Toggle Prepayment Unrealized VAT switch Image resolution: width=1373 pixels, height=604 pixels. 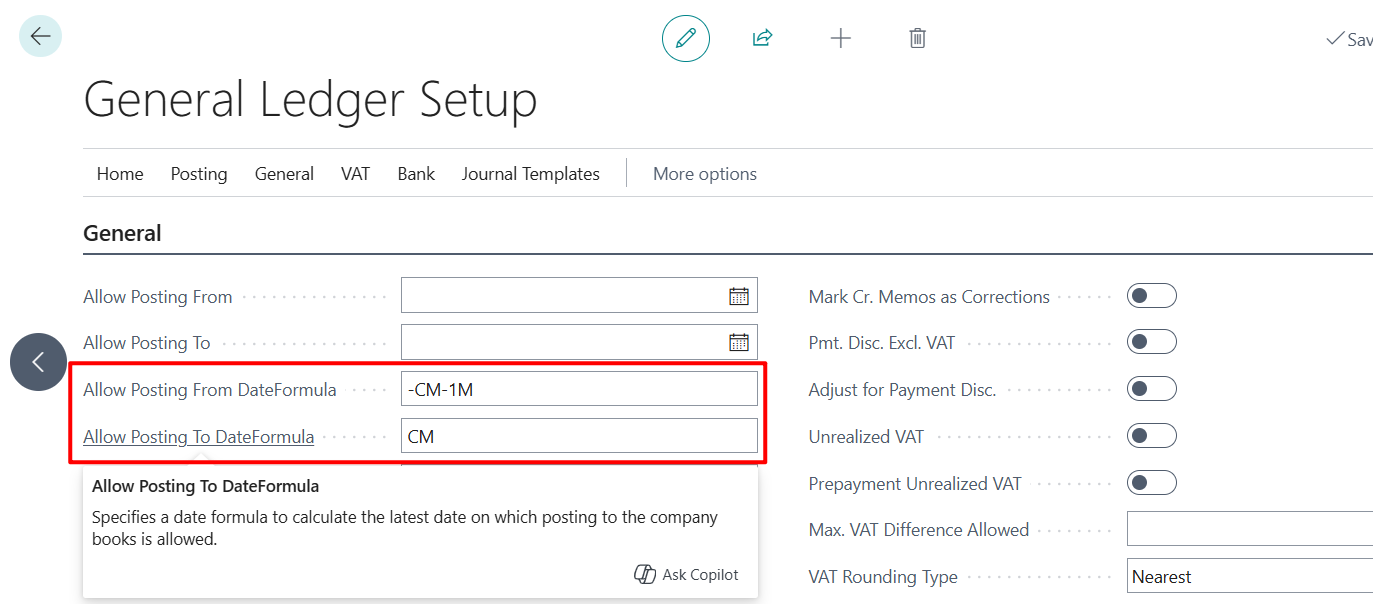tap(1151, 482)
